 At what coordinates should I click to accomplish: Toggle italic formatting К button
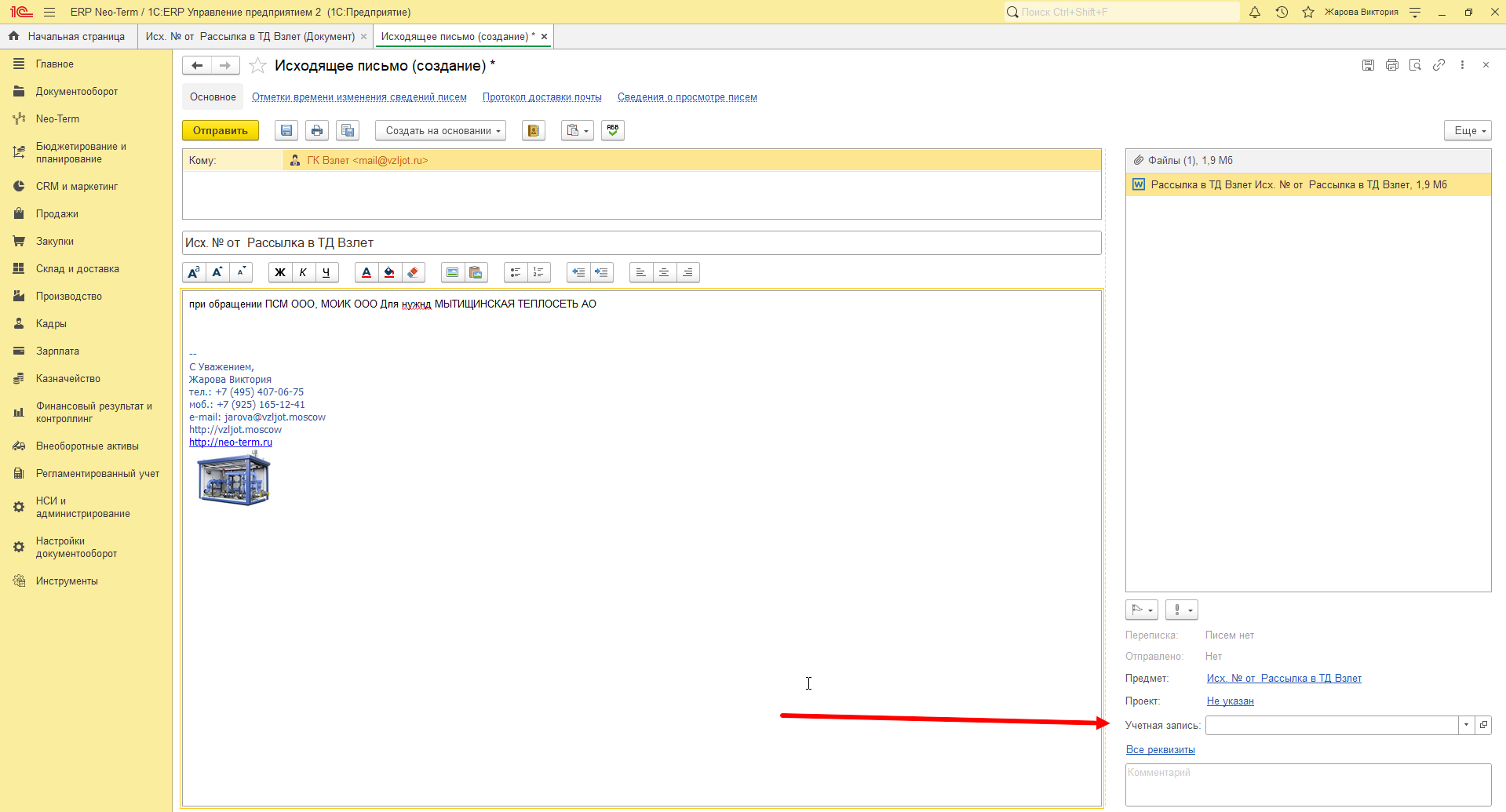point(303,272)
